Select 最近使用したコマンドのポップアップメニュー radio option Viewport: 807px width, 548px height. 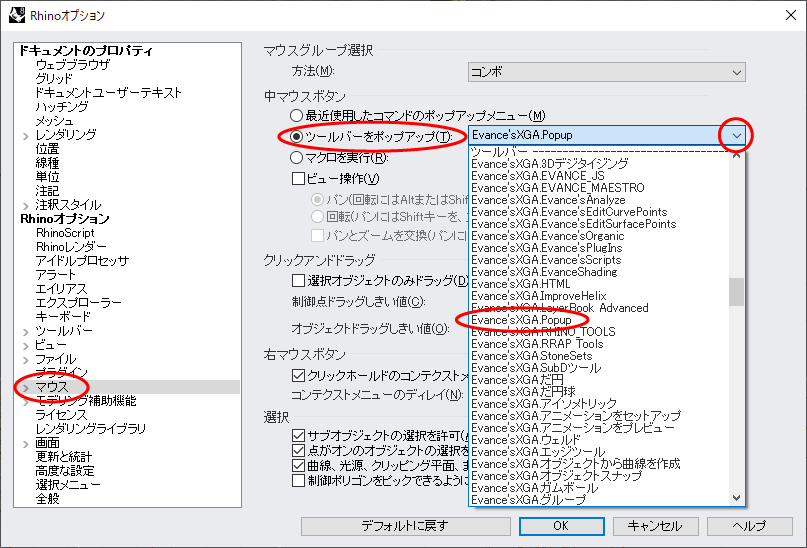click(x=296, y=116)
